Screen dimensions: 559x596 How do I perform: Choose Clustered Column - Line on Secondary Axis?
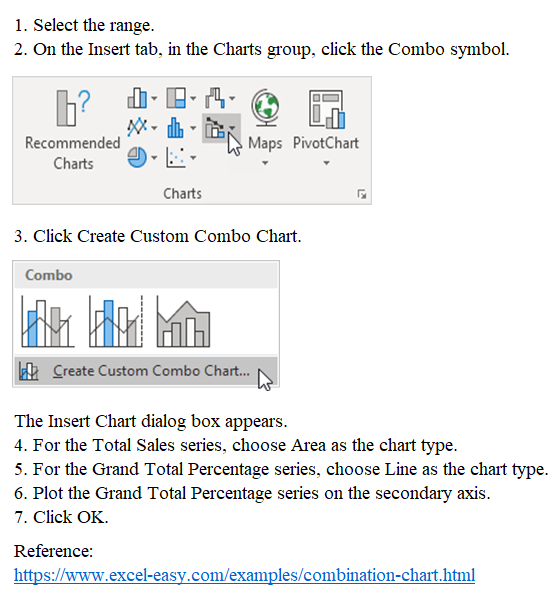[x=116, y=321]
